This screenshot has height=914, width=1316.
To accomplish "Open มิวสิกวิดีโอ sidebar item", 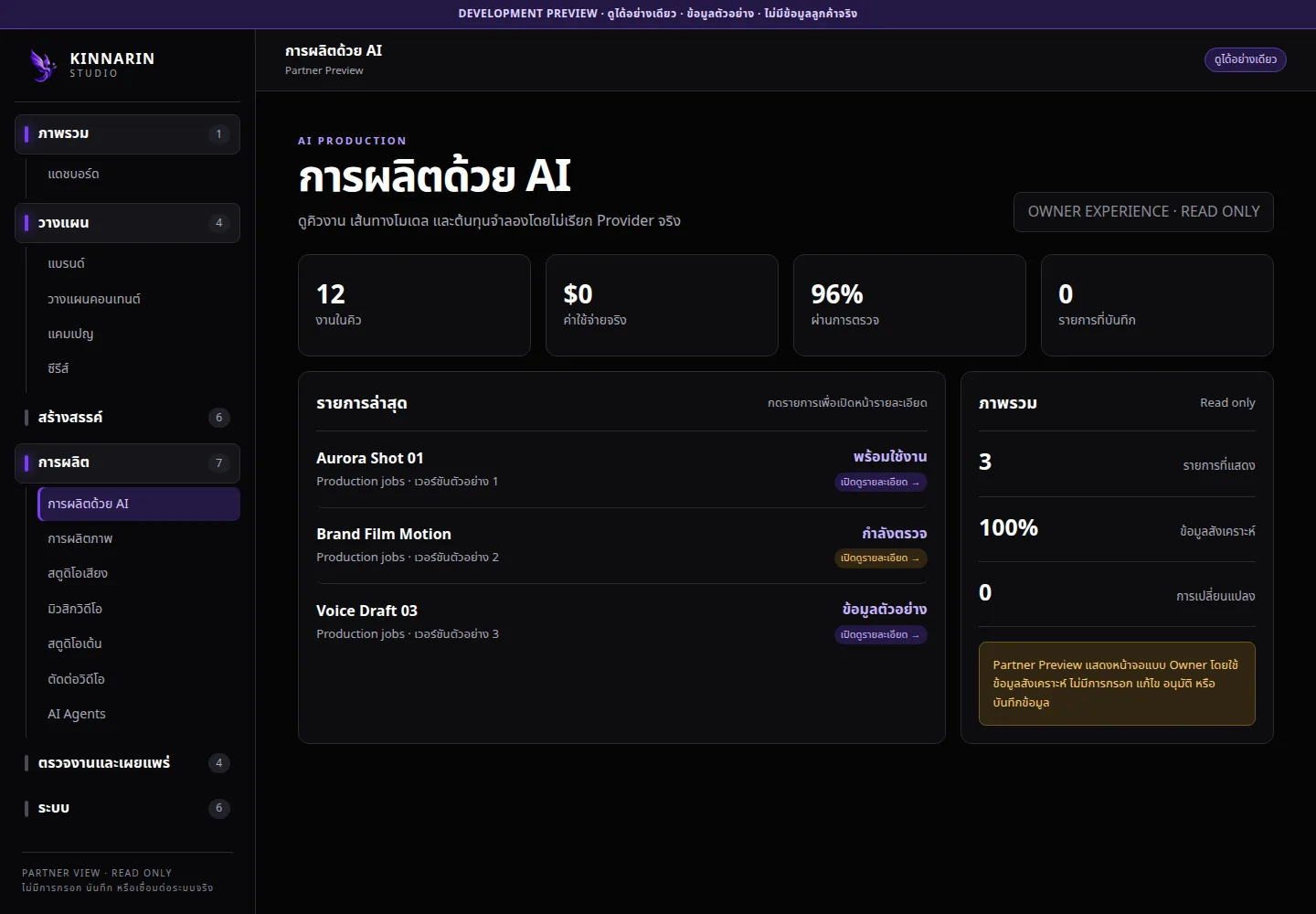I will click(138, 609).
